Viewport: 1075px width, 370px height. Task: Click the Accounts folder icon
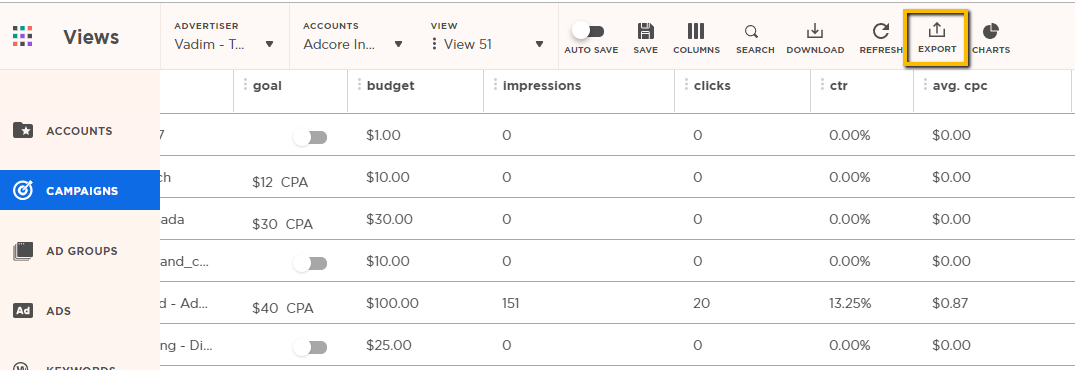click(23, 130)
